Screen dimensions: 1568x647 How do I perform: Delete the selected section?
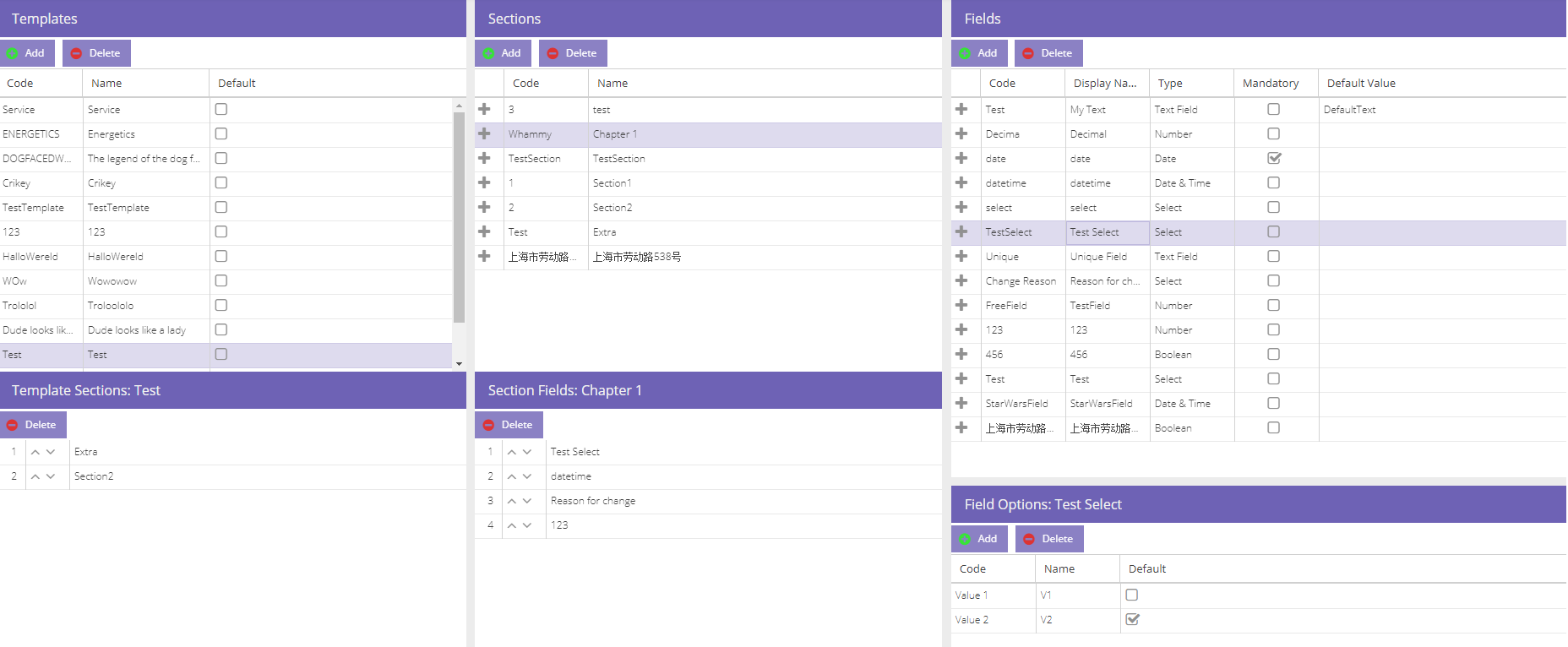573,53
